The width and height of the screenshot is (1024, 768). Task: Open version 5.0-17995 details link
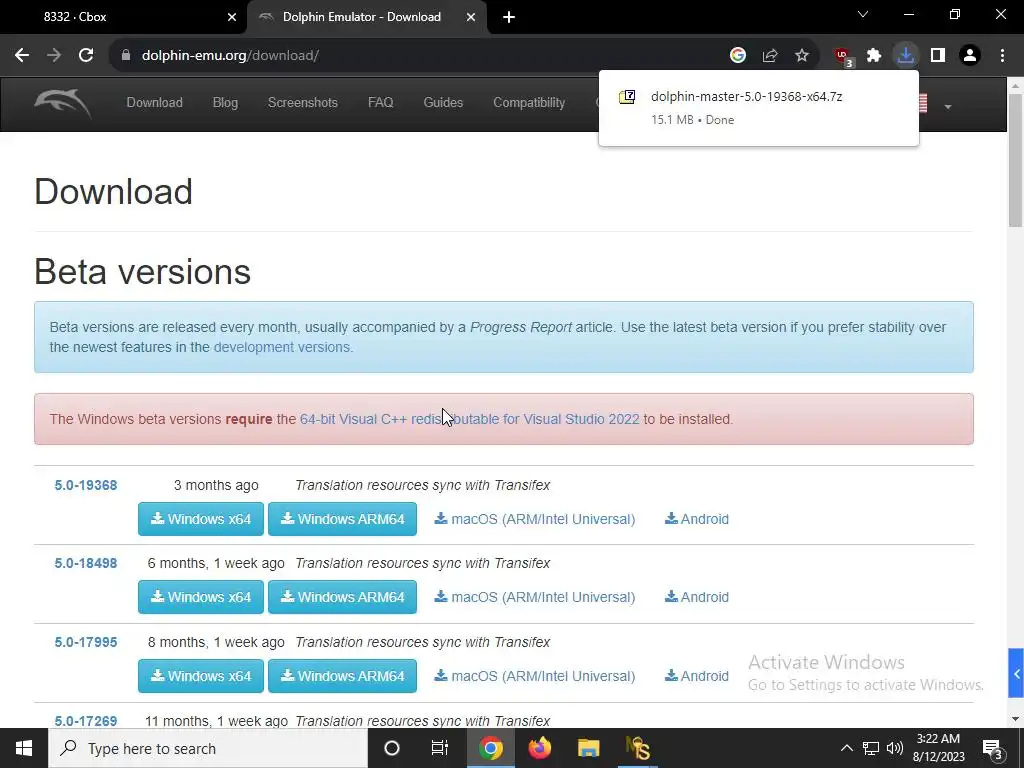pyautogui.click(x=86, y=642)
